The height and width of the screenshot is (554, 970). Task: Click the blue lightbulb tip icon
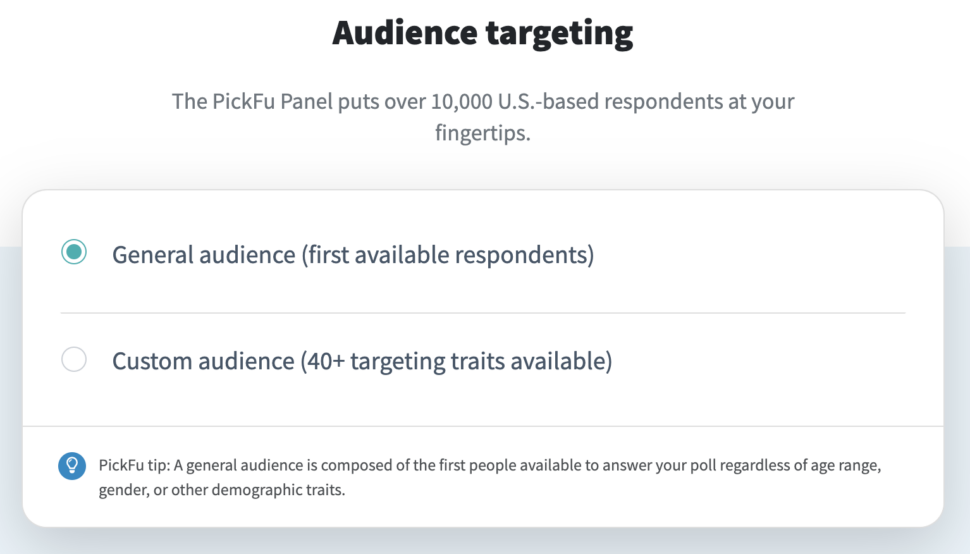coord(72,466)
